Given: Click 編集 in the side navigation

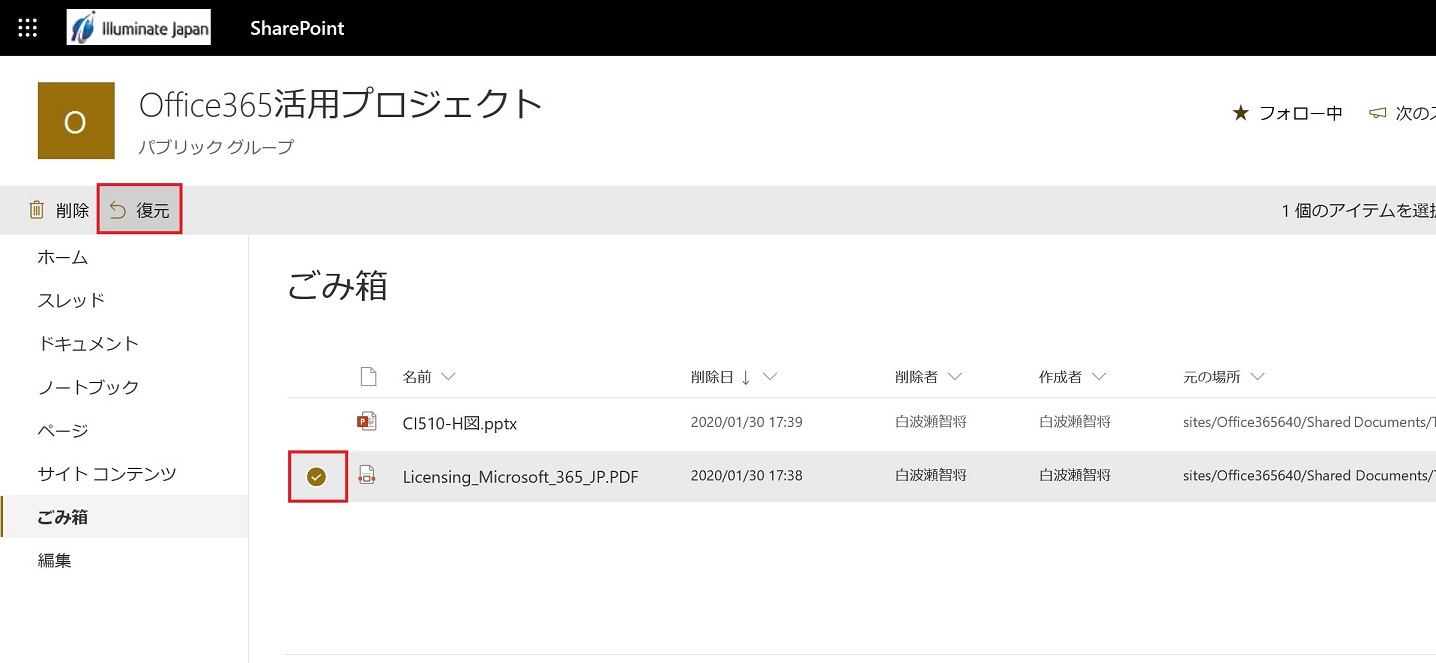Looking at the screenshot, I should 54,560.
